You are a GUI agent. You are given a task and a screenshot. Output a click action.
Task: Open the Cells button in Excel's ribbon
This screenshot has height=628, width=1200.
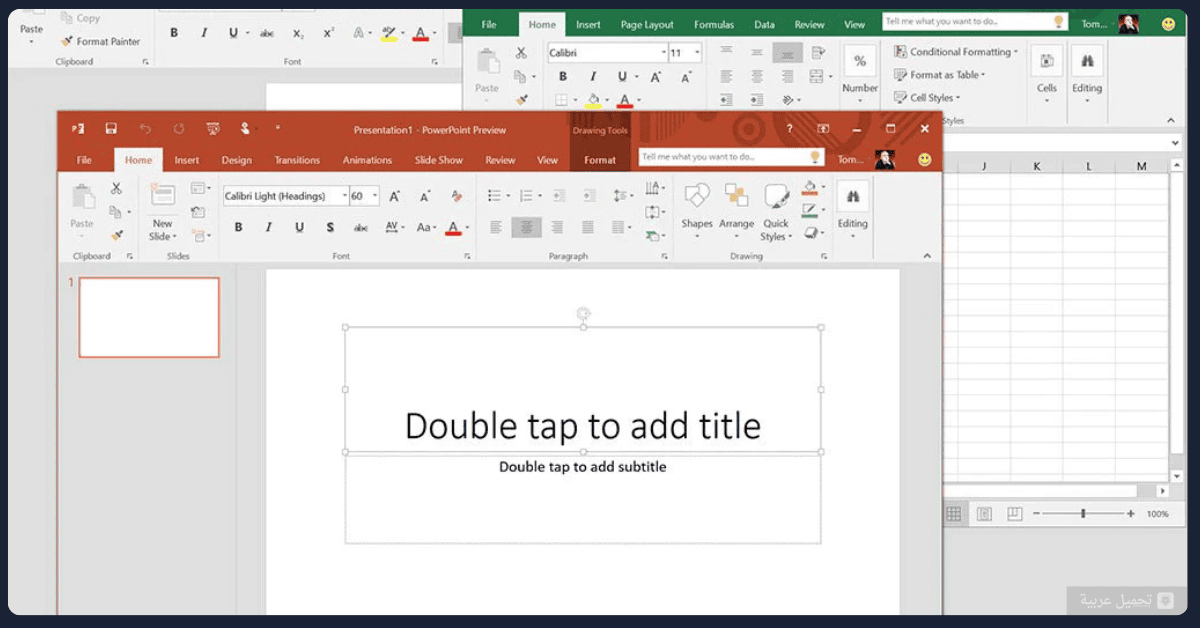pyautogui.click(x=1047, y=72)
